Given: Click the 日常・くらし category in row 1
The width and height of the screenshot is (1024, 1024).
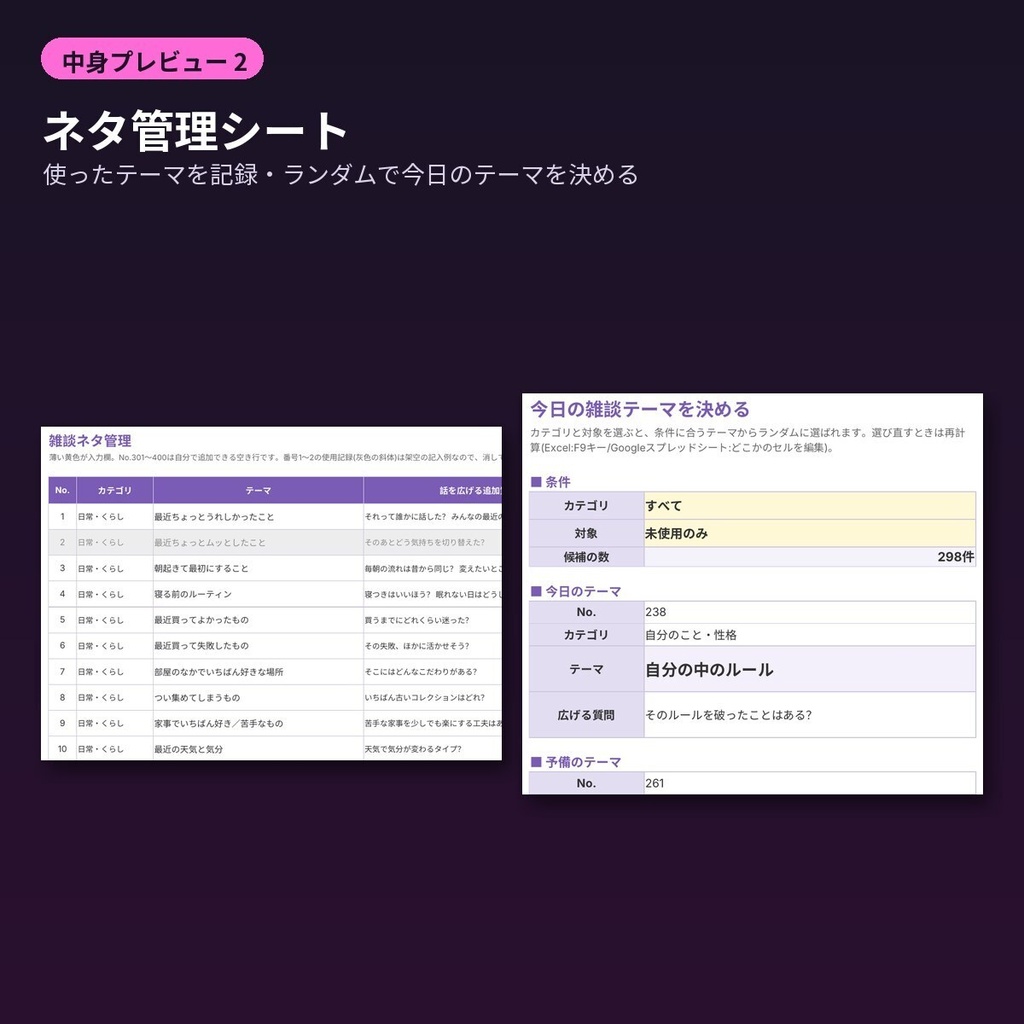Looking at the screenshot, I should pyautogui.click(x=101, y=517).
